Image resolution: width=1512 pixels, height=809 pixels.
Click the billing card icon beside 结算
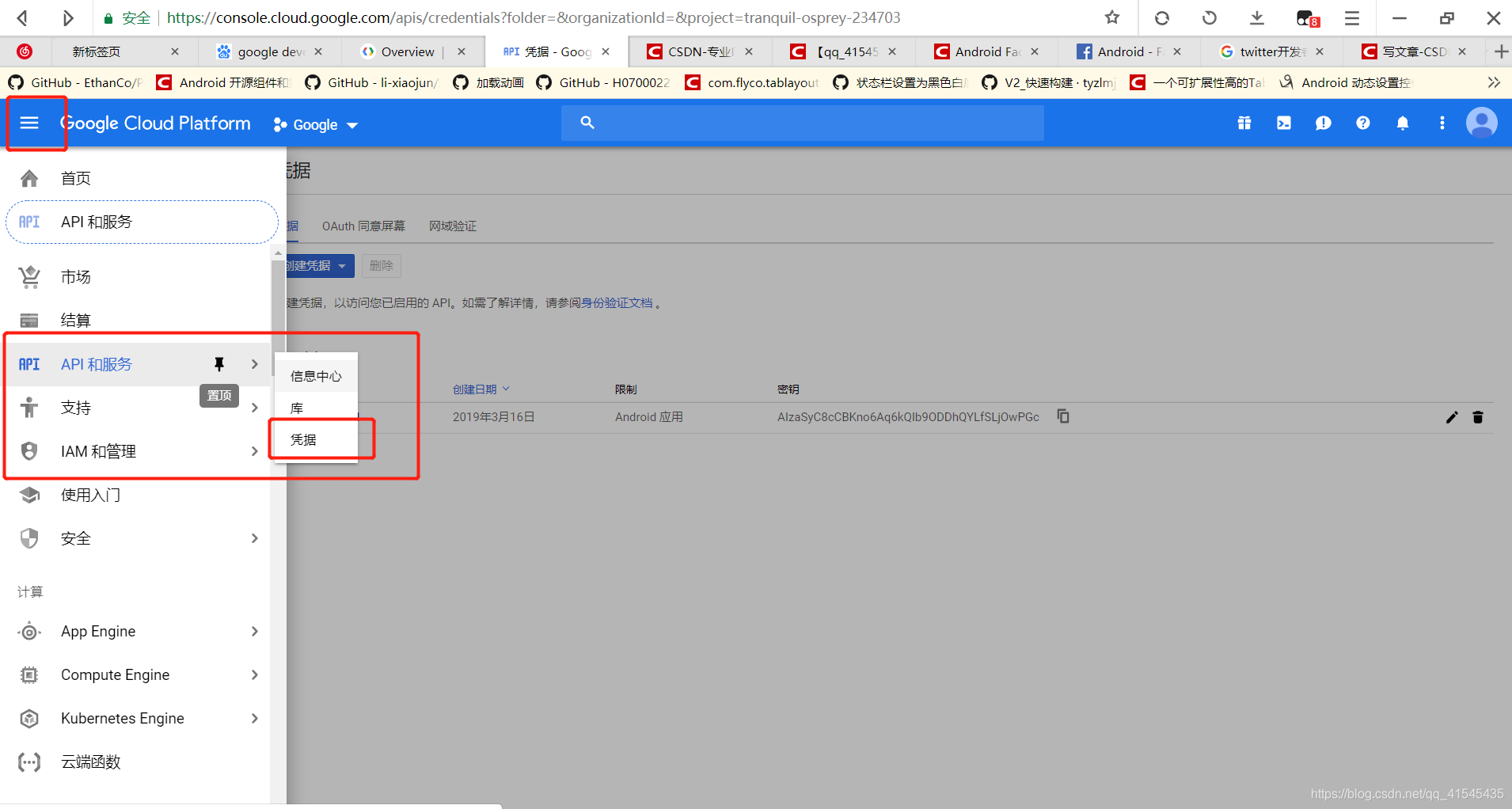point(29,320)
